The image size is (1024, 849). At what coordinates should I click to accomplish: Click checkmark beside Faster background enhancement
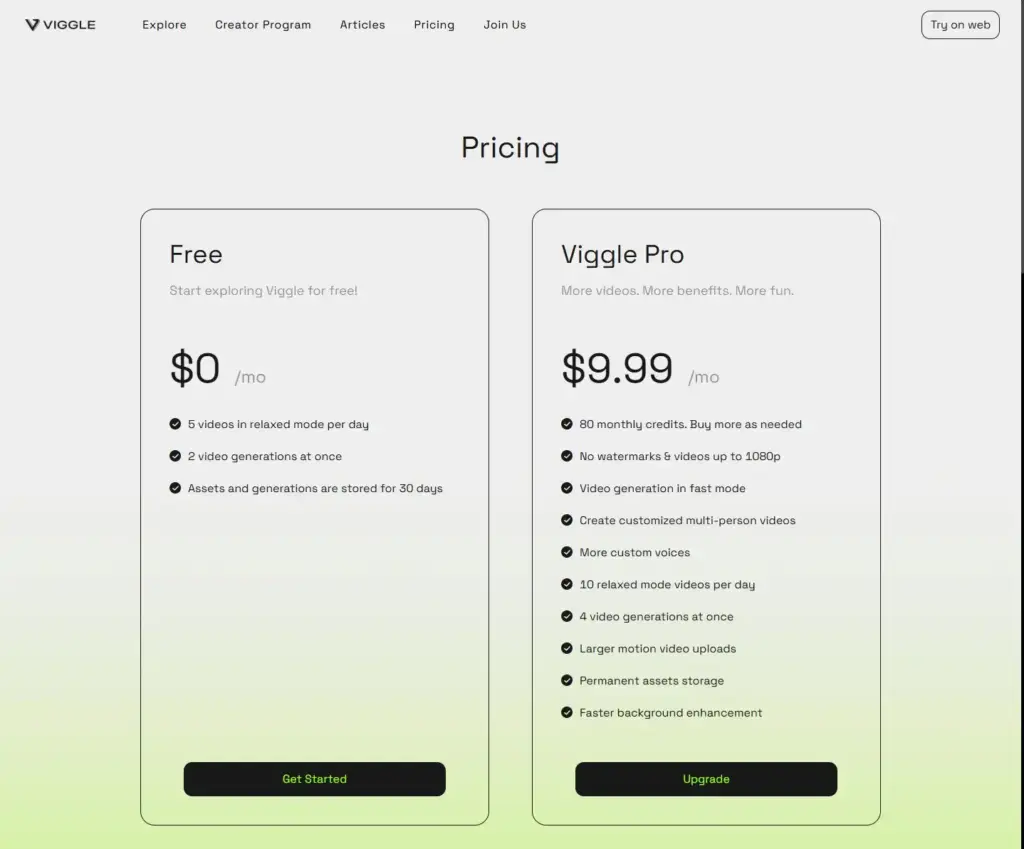coord(567,712)
